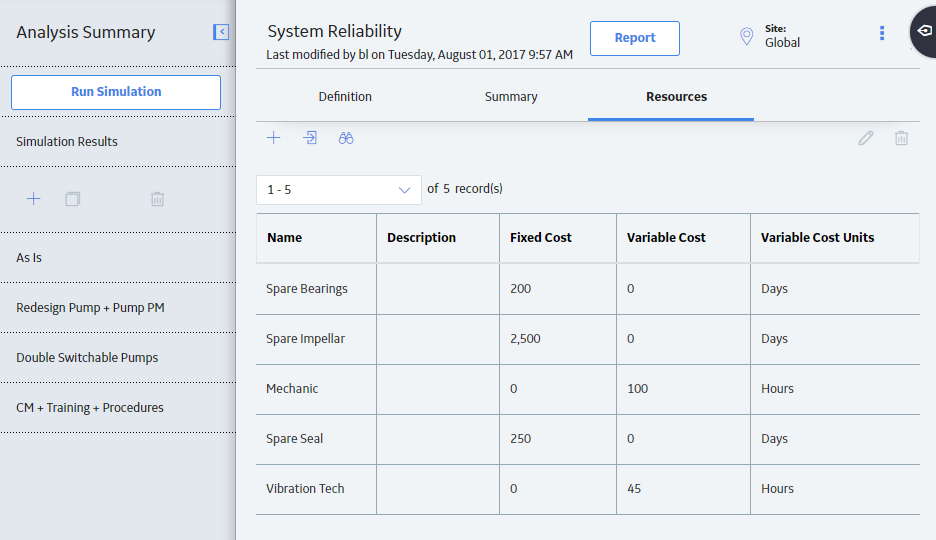The height and width of the screenshot is (540, 936).
Task: Copy scenario using the duplicate icon
Action: click(x=73, y=199)
